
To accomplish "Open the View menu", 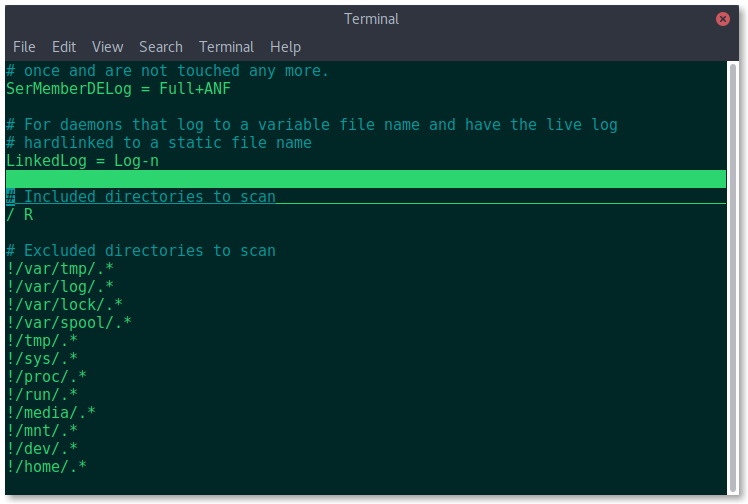I will point(107,47).
